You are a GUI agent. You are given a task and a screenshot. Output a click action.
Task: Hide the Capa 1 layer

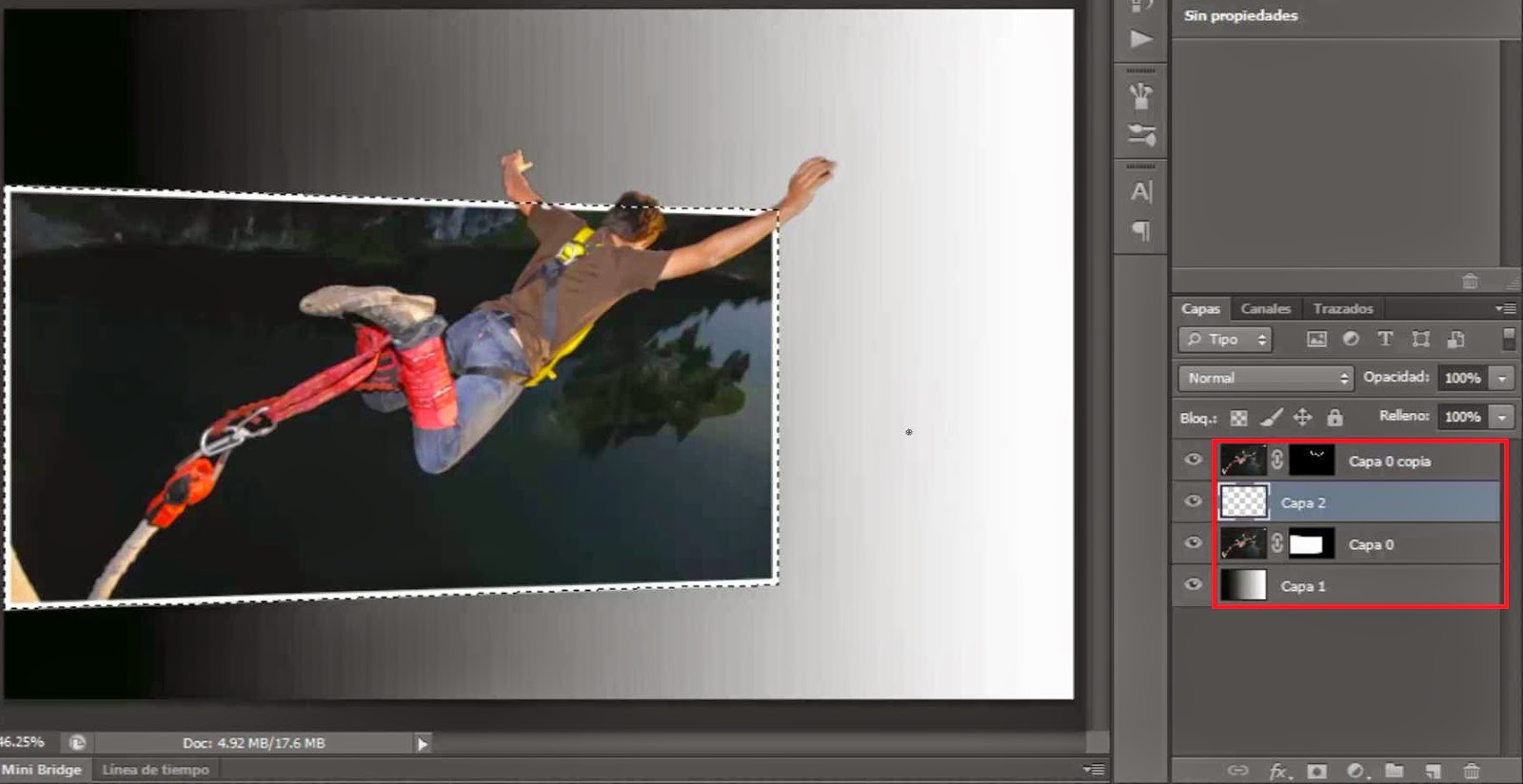pos(1193,585)
